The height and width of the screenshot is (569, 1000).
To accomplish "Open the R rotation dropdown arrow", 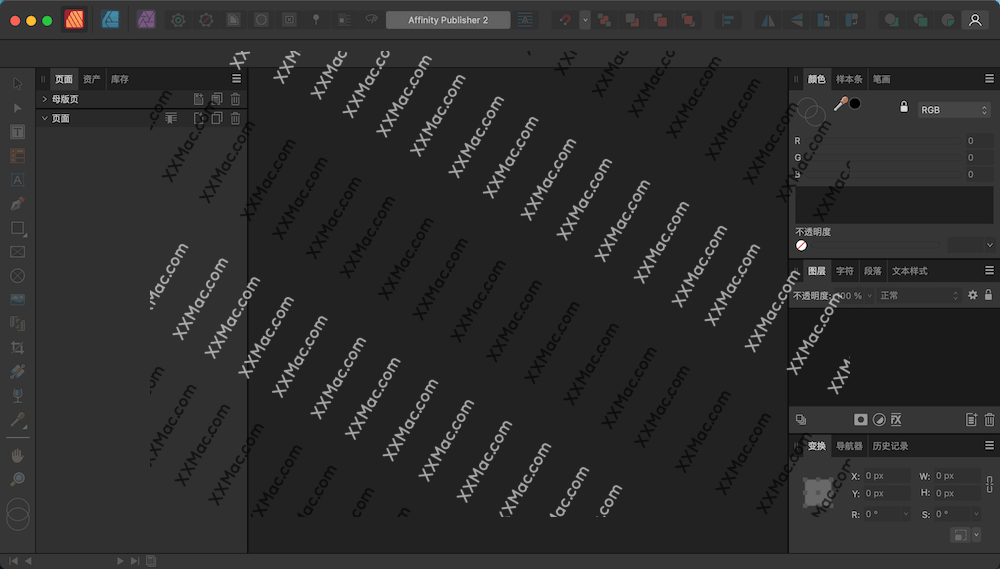I will click(x=906, y=514).
